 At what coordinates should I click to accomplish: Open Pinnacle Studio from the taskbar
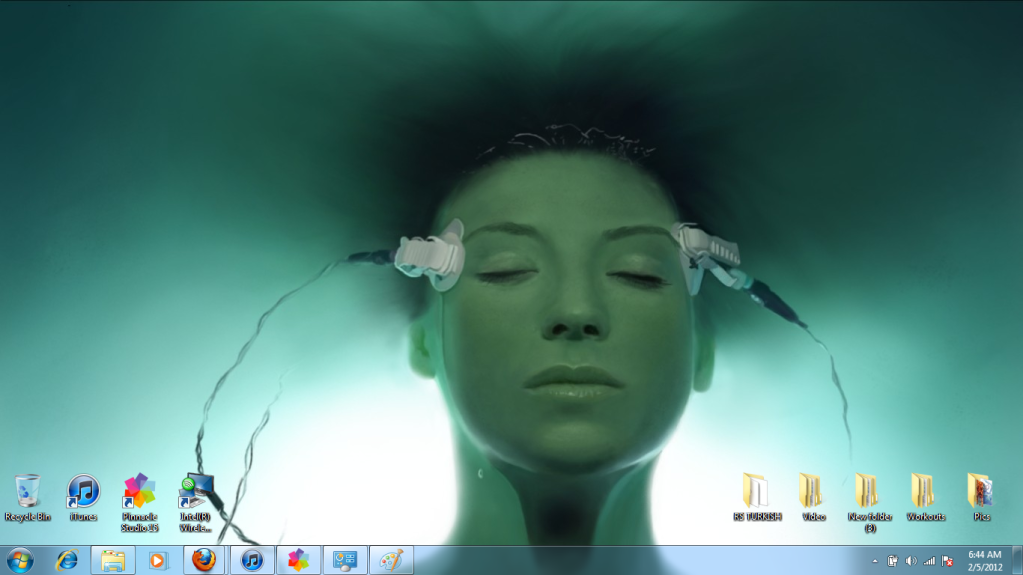click(298, 560)
